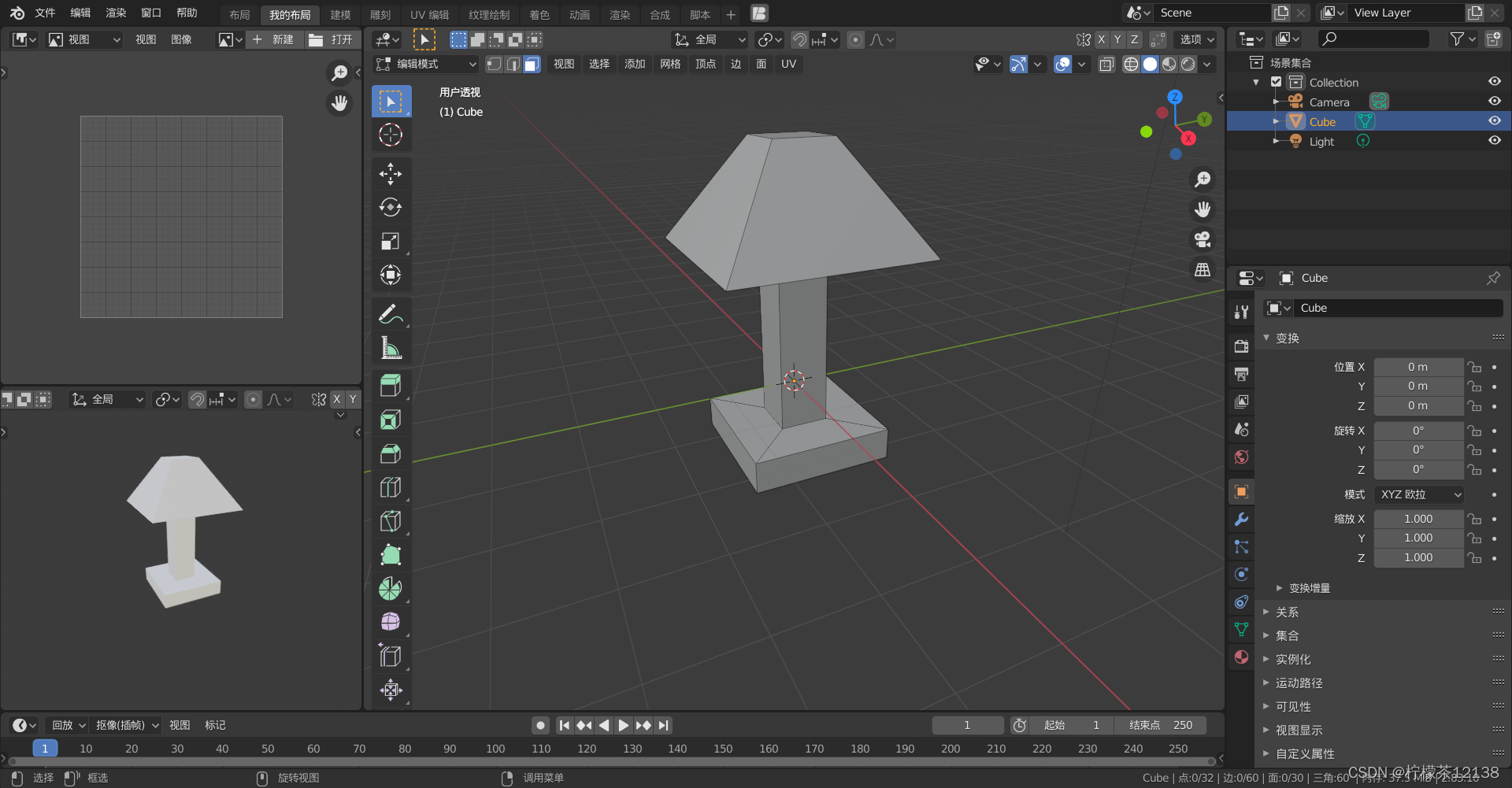Image resolution: width=1512 pixels, height=788 pixels.
Task: Expand the Cube item in outliner
Action: click(1276, 121)
